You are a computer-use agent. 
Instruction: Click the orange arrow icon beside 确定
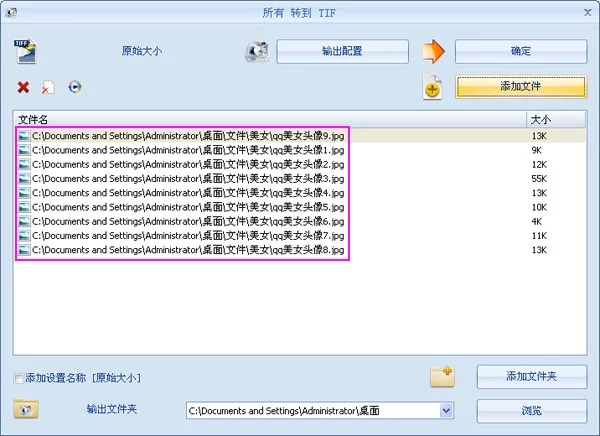(x=434, y=51)
